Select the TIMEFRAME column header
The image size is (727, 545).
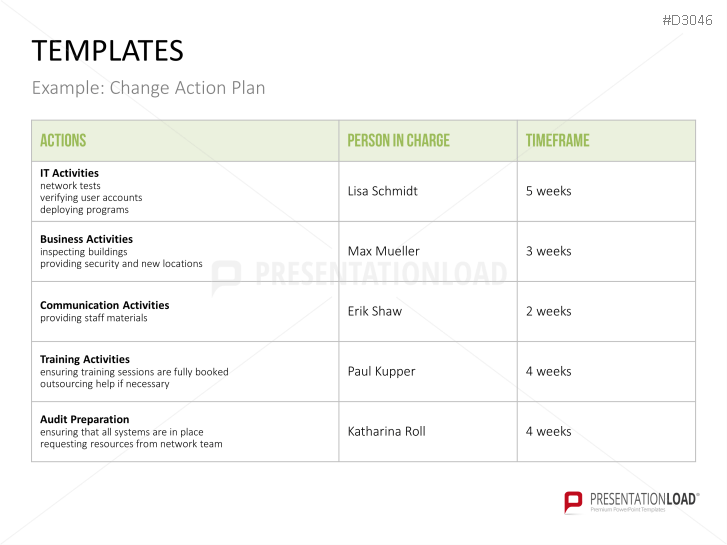coord(558,141)
